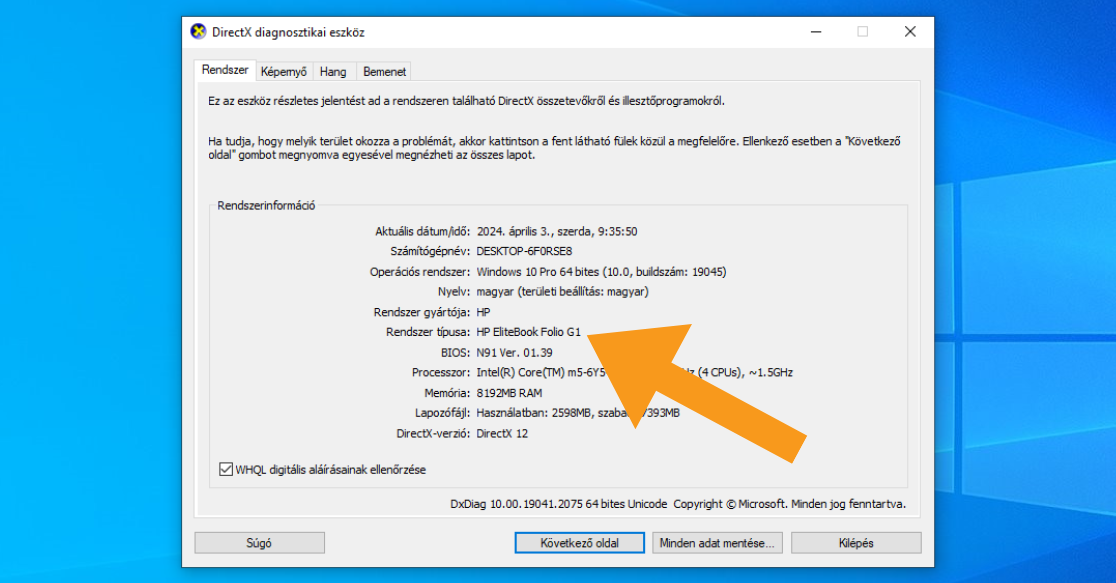Click the Következő oldal button
Image resolution: width=1116 pixels, height=583 pixels.
(x=580, y=543)
